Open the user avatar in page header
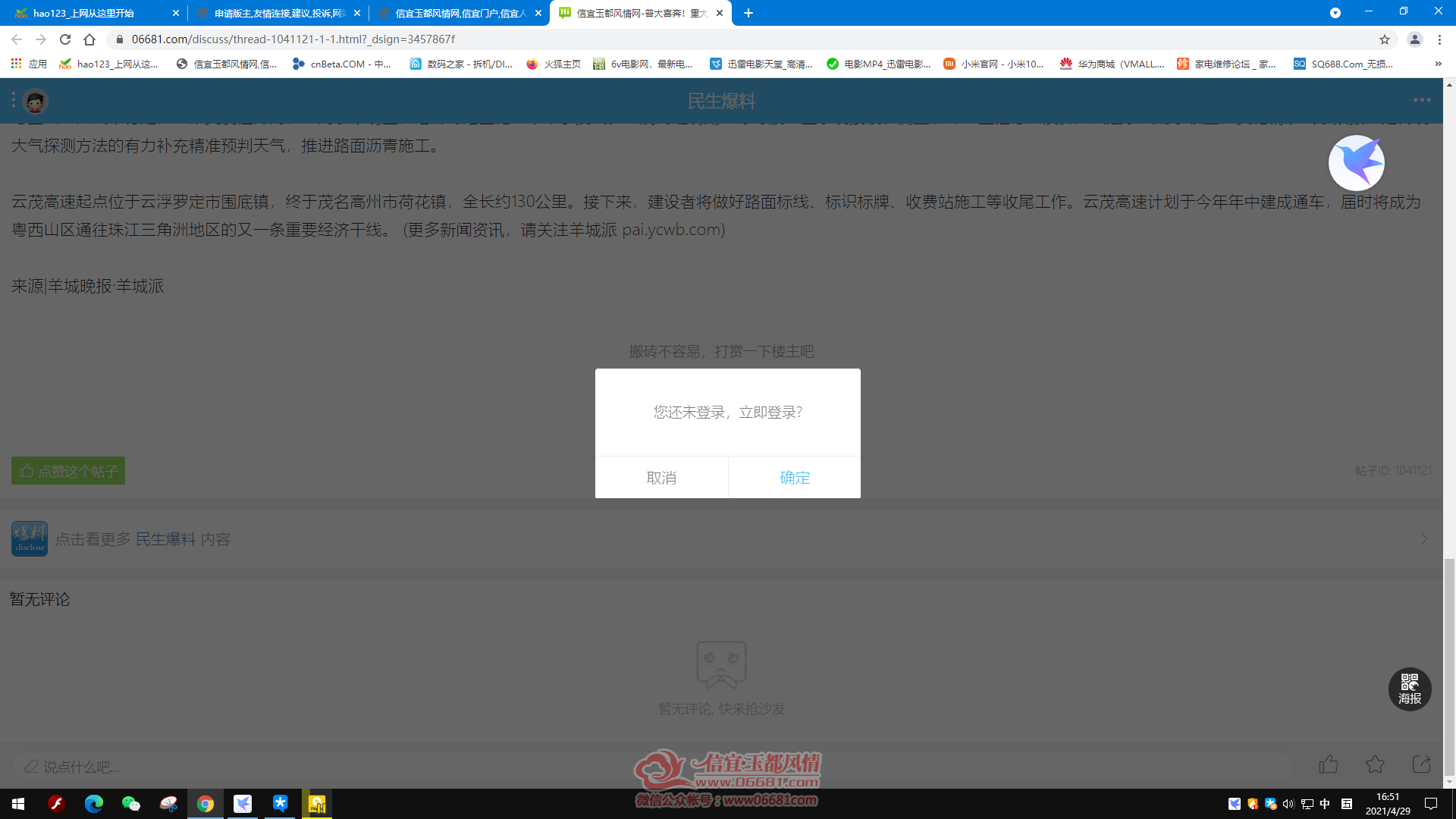Image resolution: width=1456 pixels, height=819 pixels. coord(35,101)
